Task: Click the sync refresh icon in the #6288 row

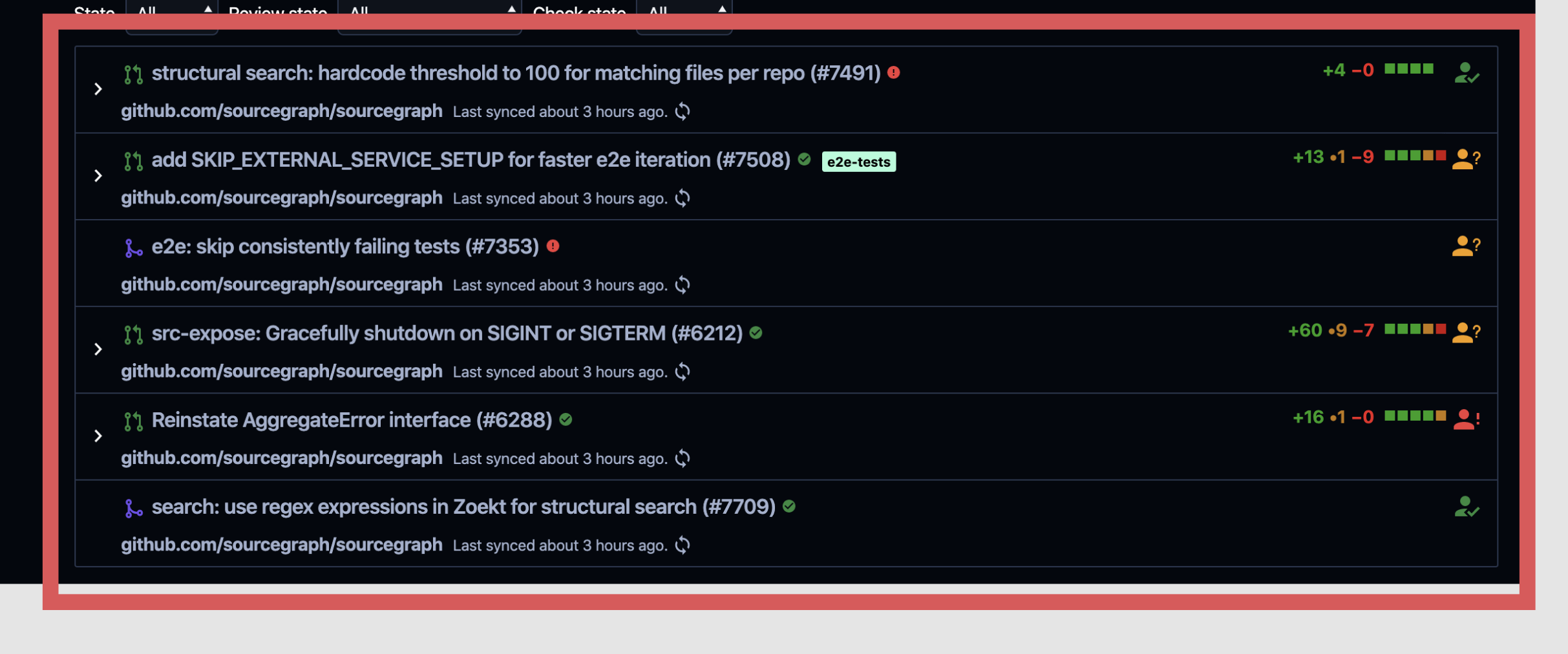Action: [x=683, y=458]
